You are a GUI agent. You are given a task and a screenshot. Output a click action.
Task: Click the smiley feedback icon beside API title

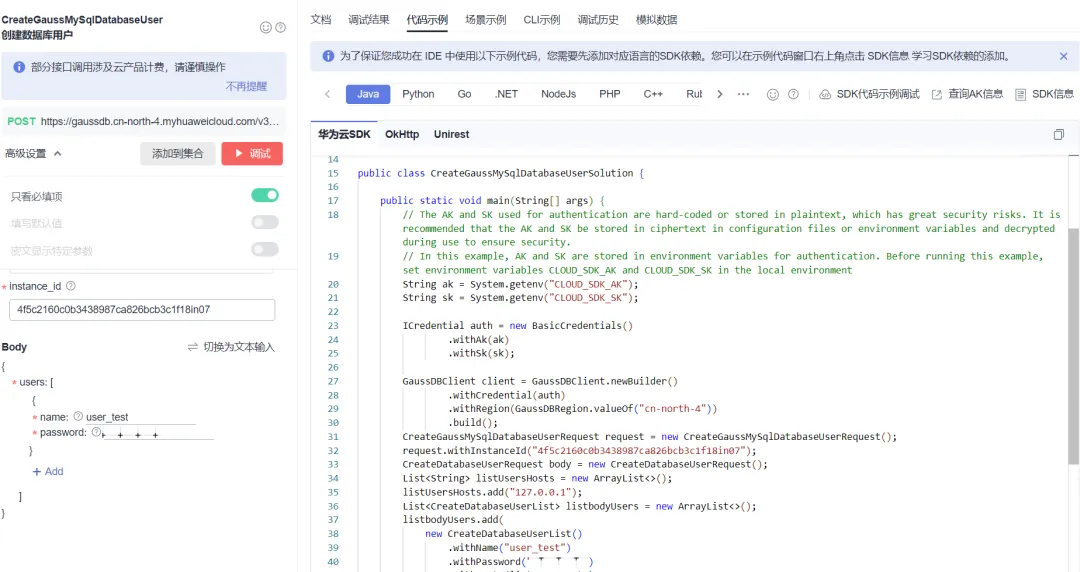click(x=265, y=28)
